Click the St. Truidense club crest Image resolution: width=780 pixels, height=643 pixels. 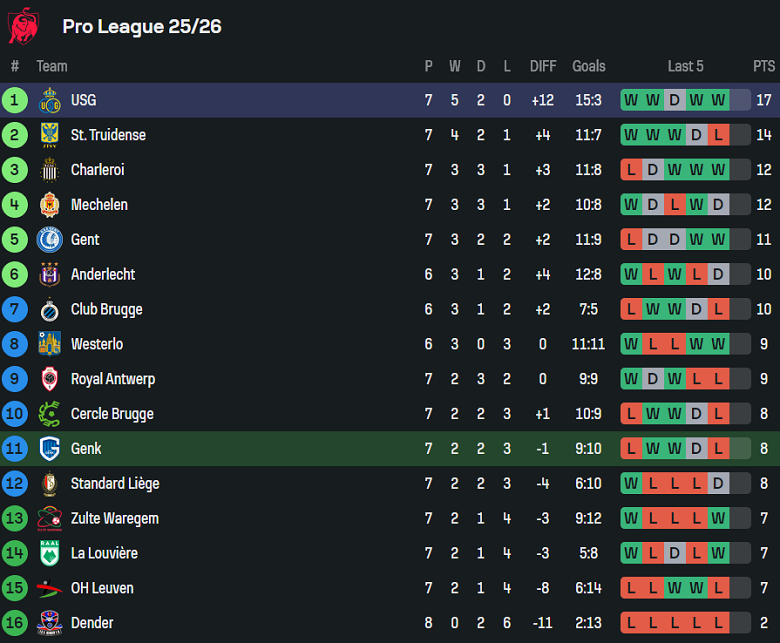[x=50, y=135]
